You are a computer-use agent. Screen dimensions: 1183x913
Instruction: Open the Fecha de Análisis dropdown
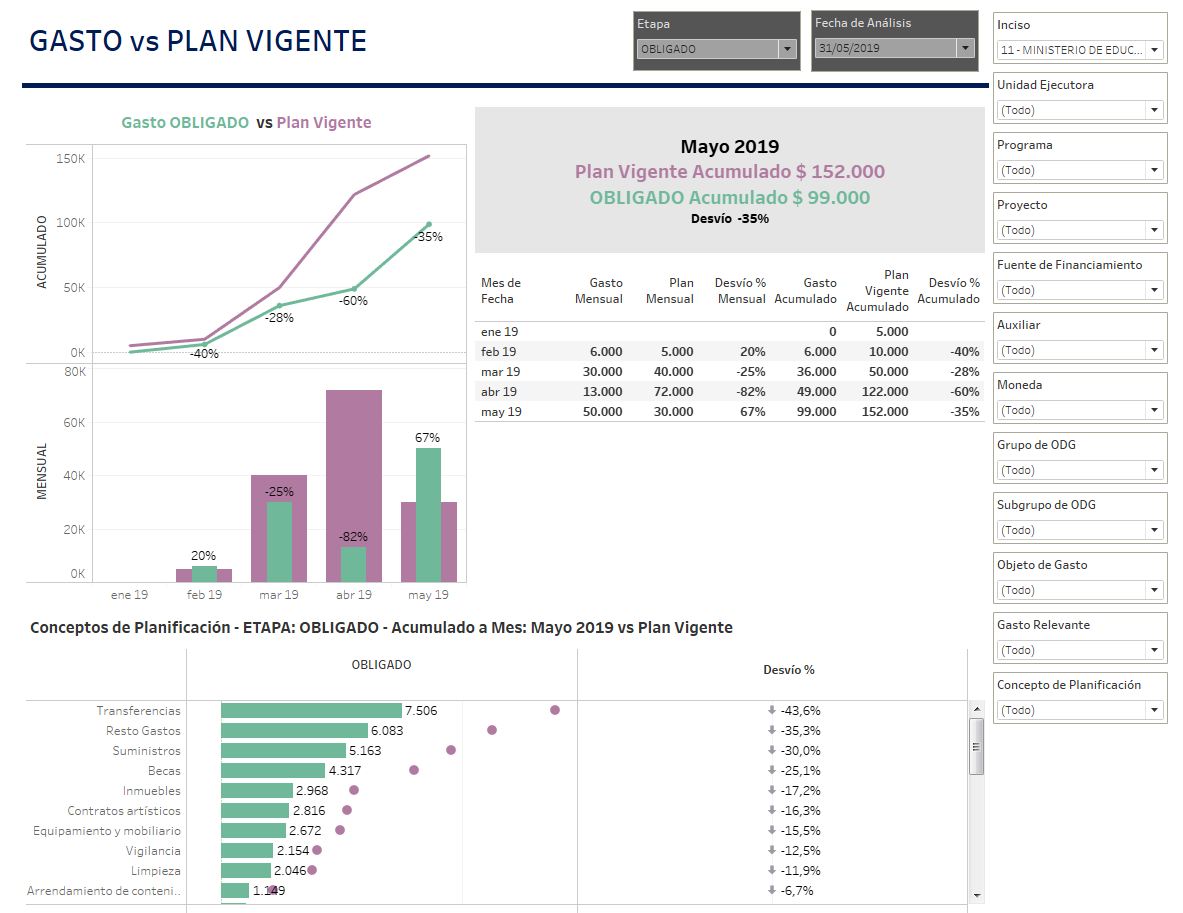pyautogui.click(x=895, y=48)
